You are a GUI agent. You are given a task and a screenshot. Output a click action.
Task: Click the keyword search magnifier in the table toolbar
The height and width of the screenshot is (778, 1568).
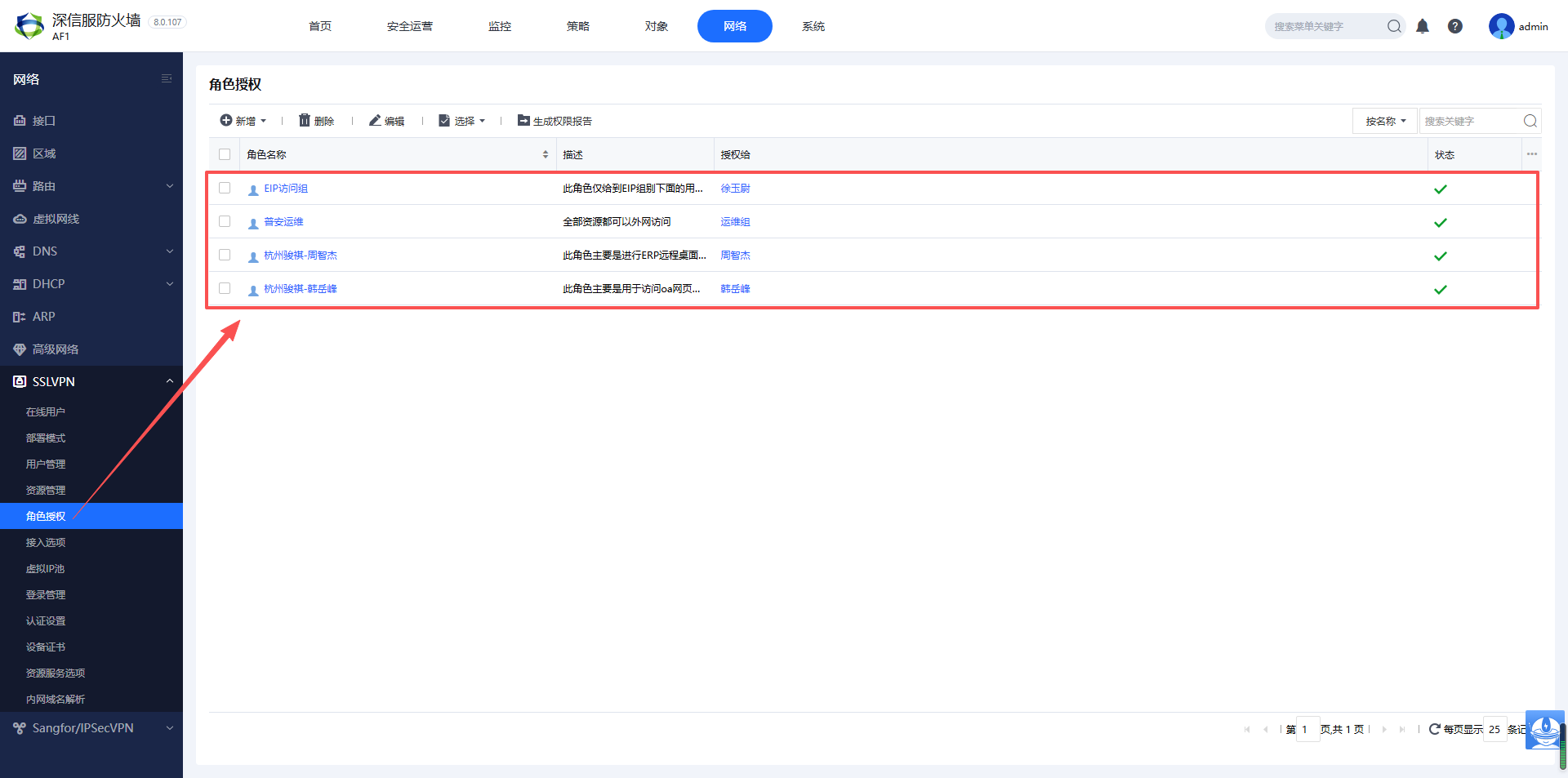point(1530,121)
